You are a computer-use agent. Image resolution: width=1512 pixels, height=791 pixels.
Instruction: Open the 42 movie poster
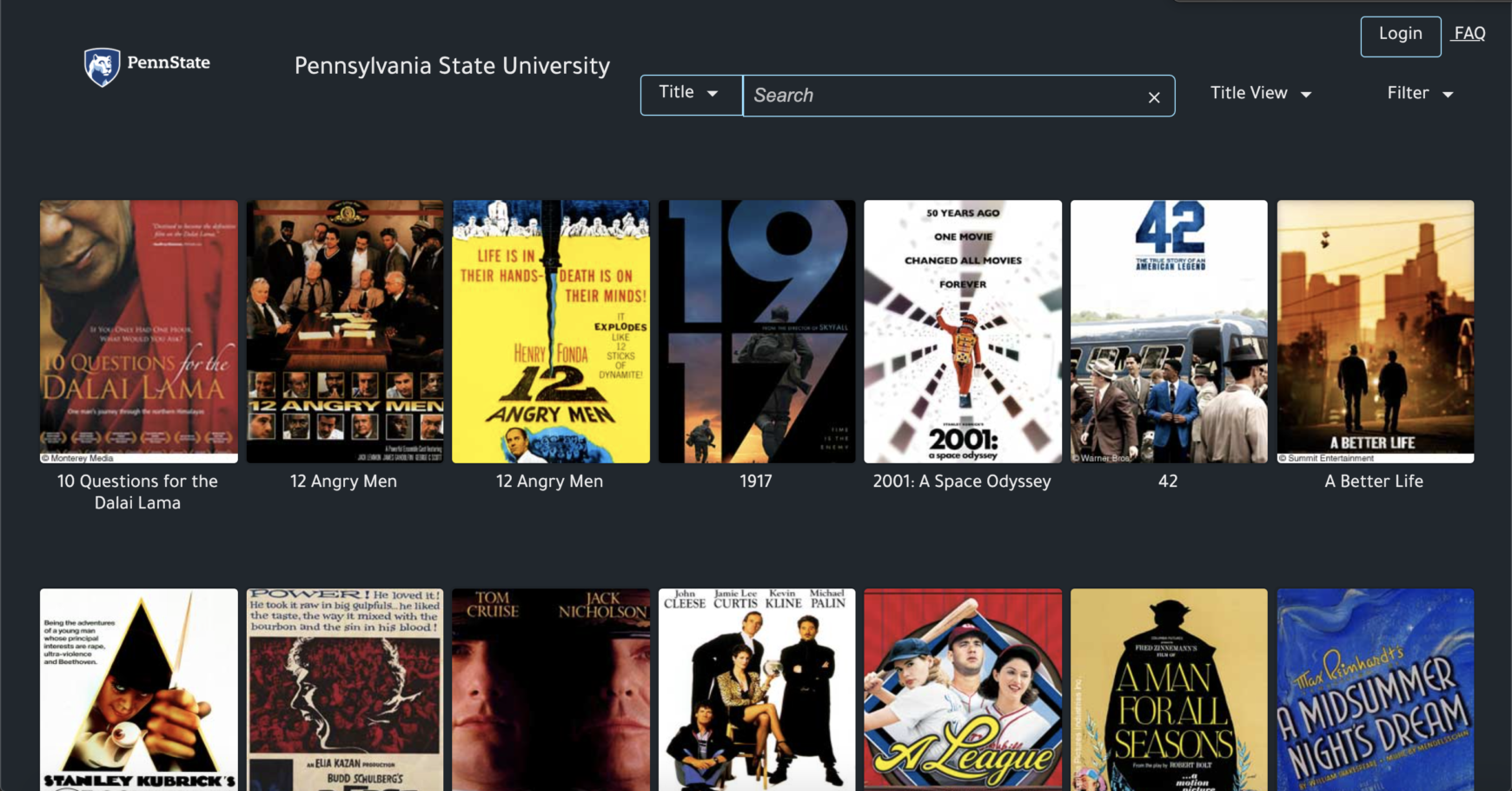(x=1168, y=332)
